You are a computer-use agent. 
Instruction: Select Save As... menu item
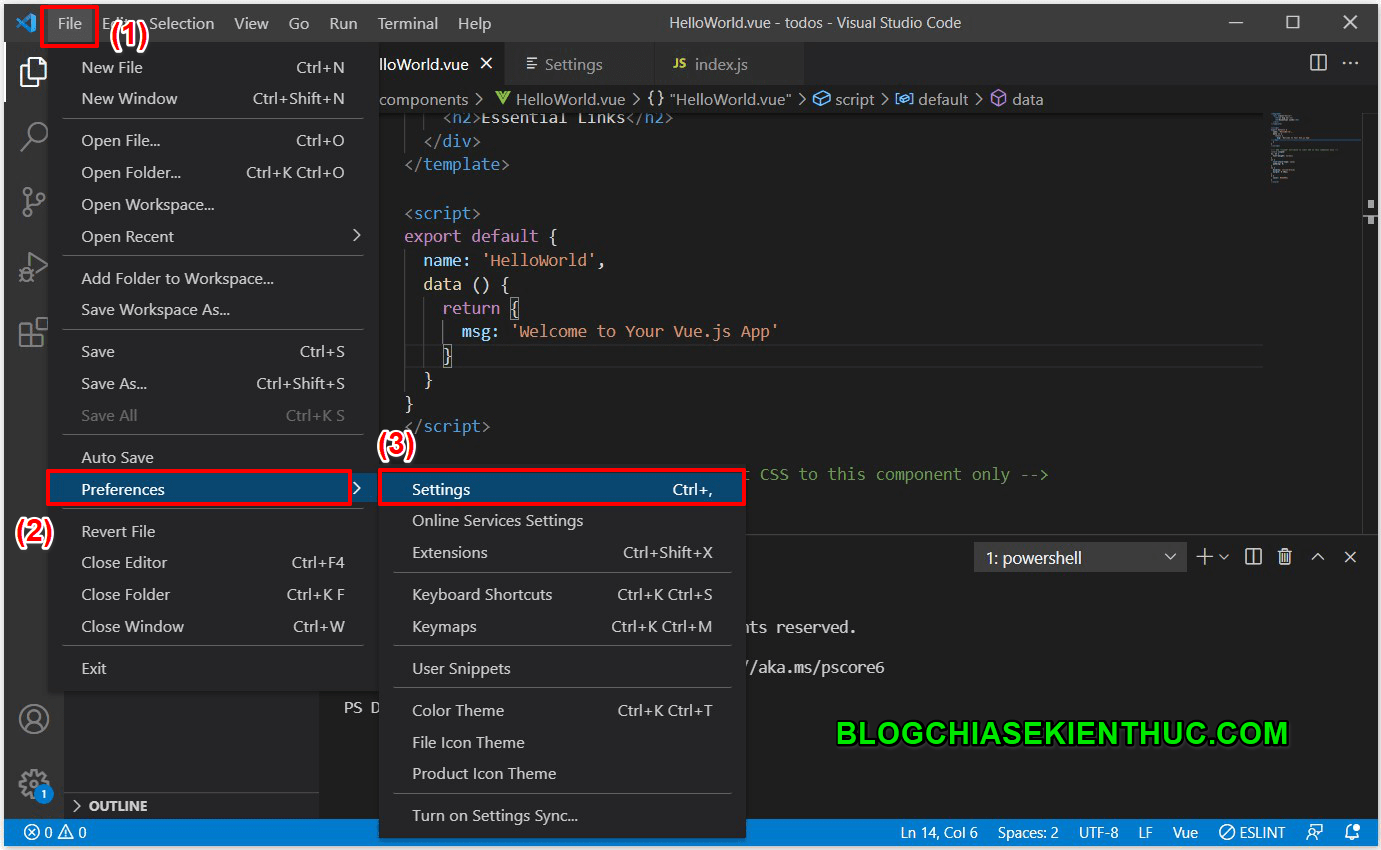pyautogui.click(x=213, y=383)
